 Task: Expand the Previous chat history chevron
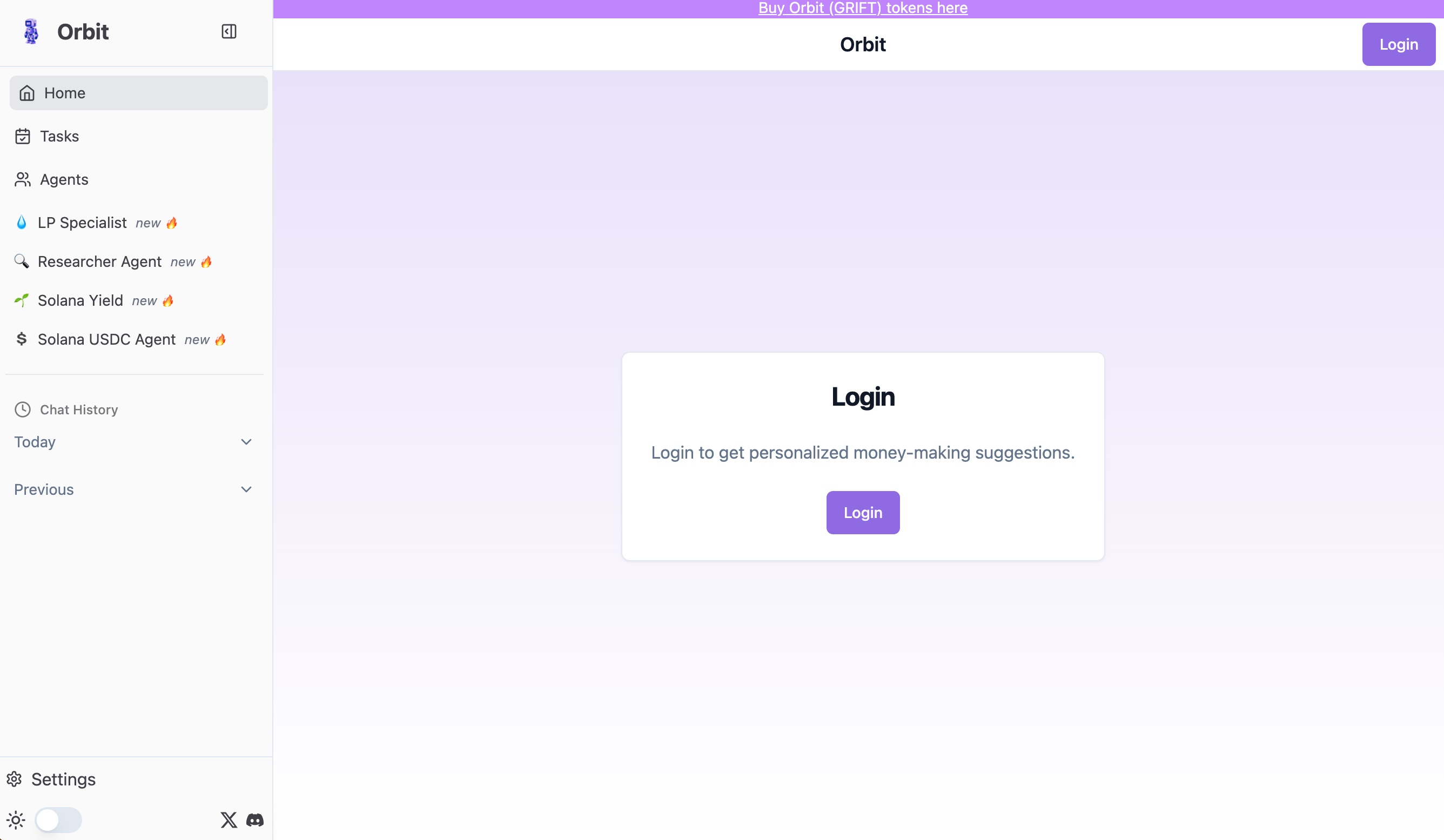click(x=246, y=489)
